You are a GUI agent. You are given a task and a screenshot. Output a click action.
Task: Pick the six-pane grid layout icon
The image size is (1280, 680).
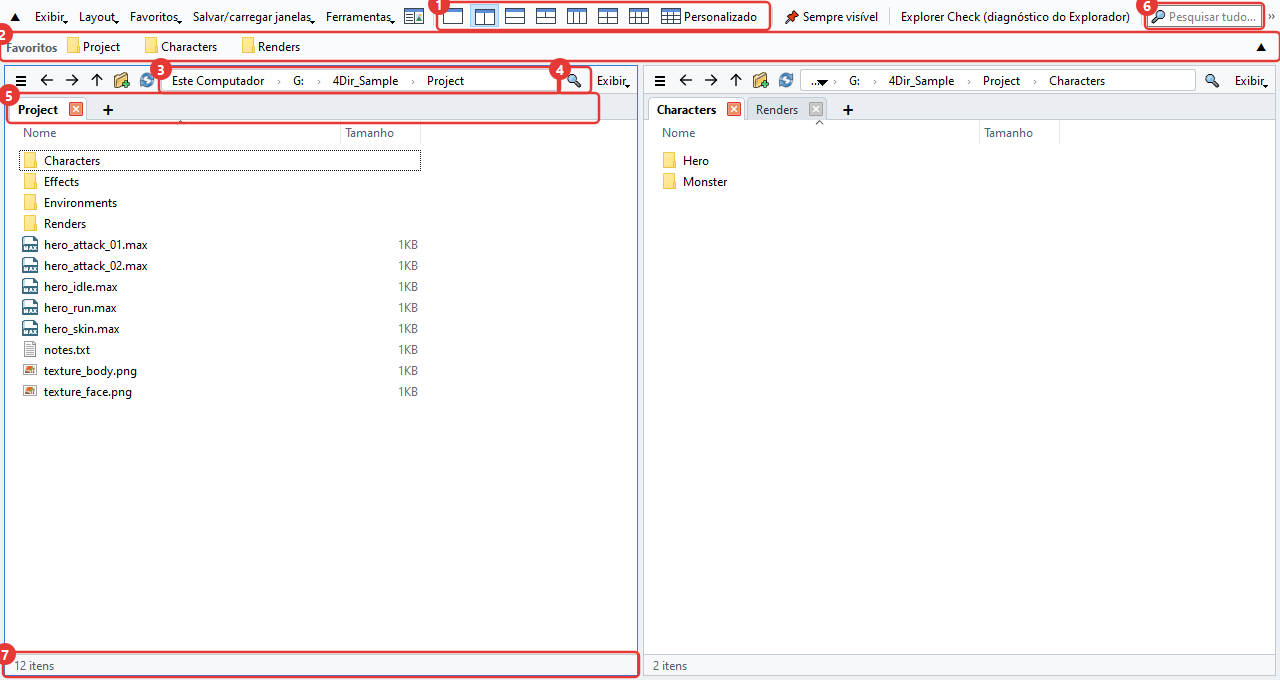pos(639,17)
